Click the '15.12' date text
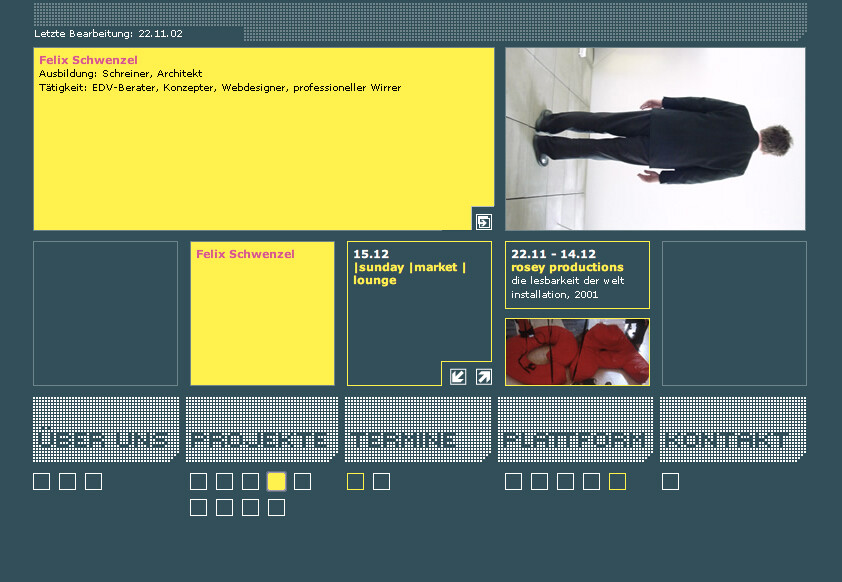 point(371,254)
